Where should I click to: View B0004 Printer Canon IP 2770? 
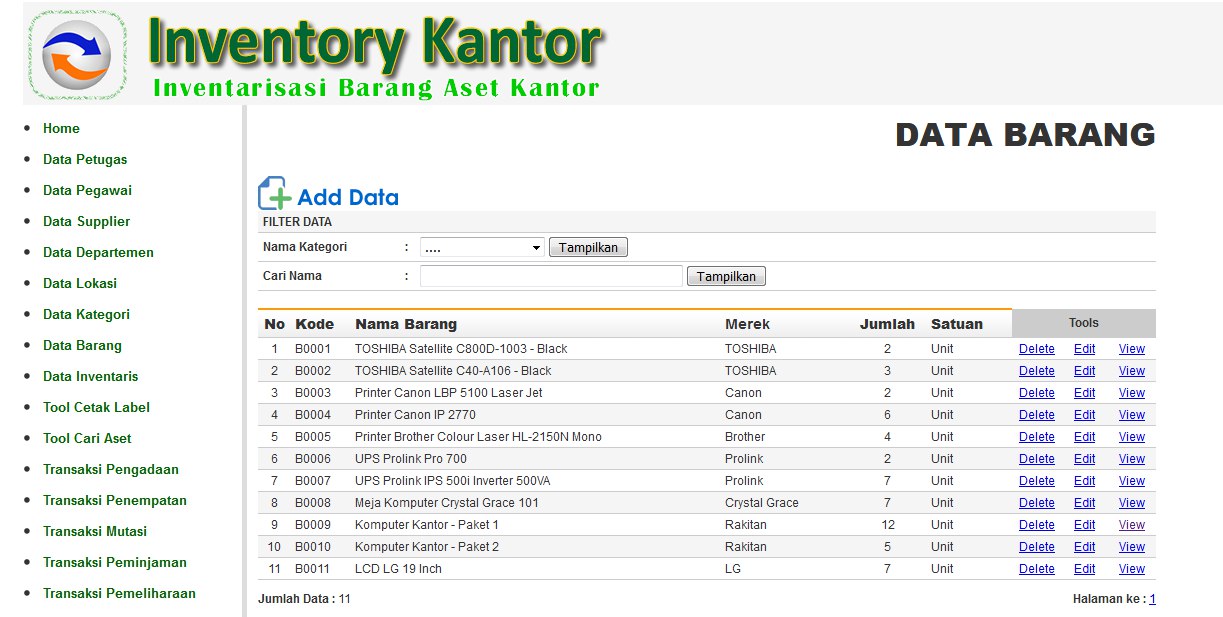pyautogui.click(x=1132, y=415)
